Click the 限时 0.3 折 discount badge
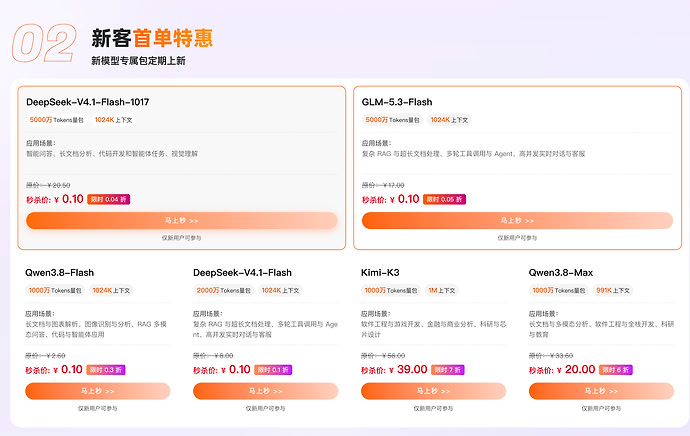The width and height of the screenshot is (690, 436). [106, 370]
